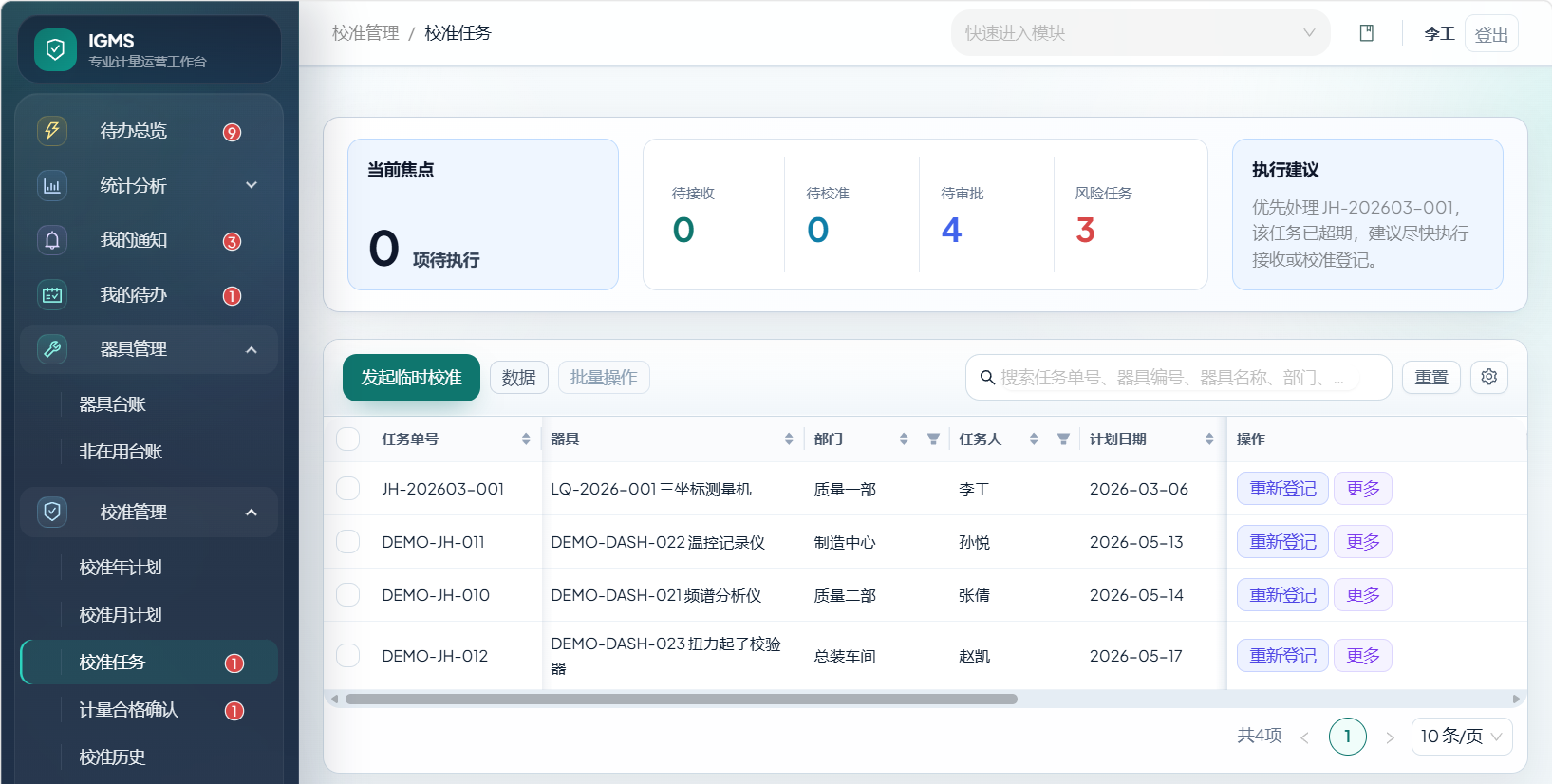Click the task search input field
The image size is (1552, 784).
(1178, 378)
